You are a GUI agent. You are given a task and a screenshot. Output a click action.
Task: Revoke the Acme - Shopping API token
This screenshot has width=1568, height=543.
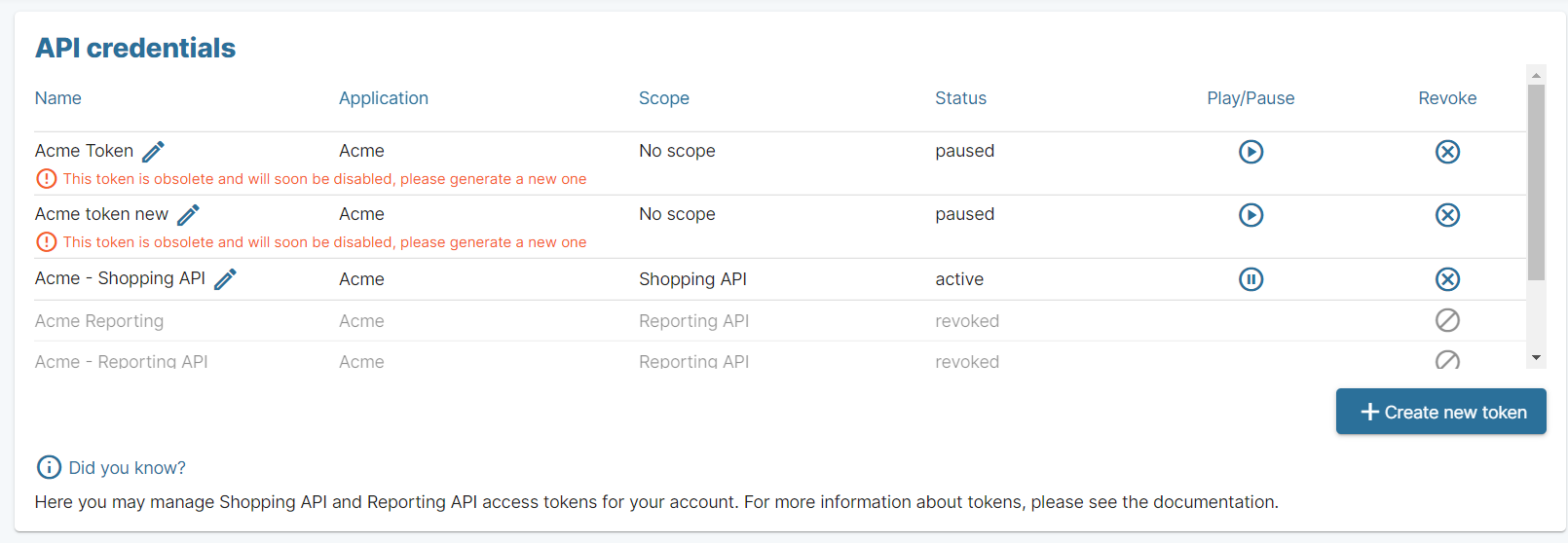[x=1447, y=279]
